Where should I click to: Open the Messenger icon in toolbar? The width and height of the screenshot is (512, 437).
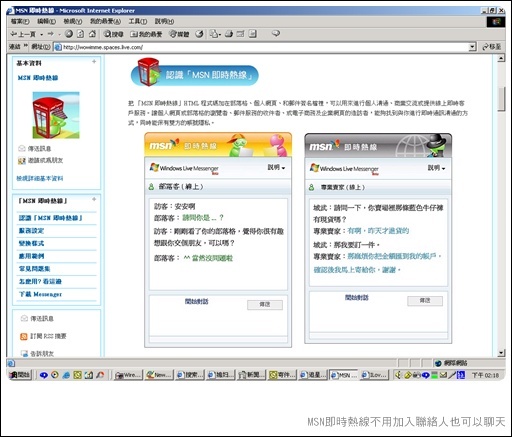point(276,34)
